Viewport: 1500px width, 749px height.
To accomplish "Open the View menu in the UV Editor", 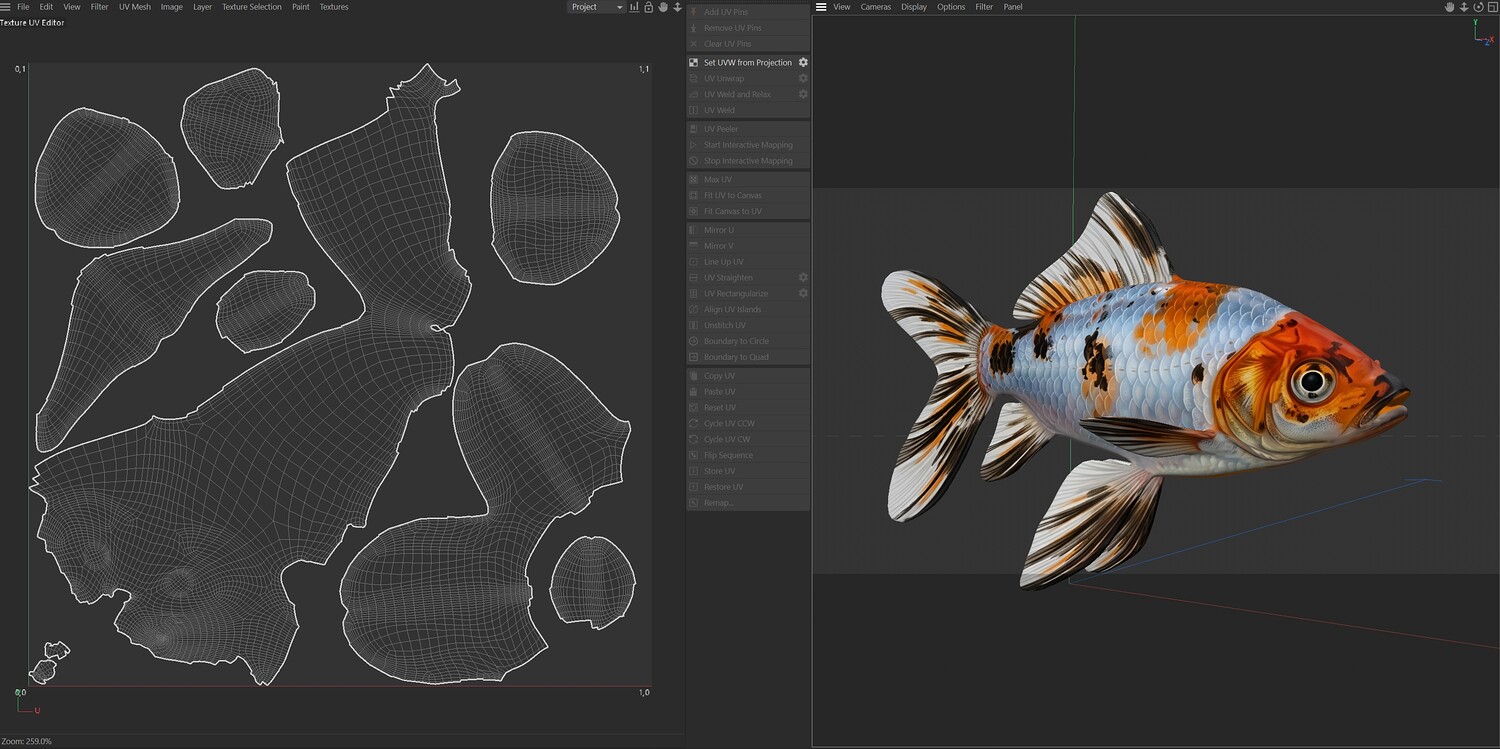I will click(x=72, y=7).
